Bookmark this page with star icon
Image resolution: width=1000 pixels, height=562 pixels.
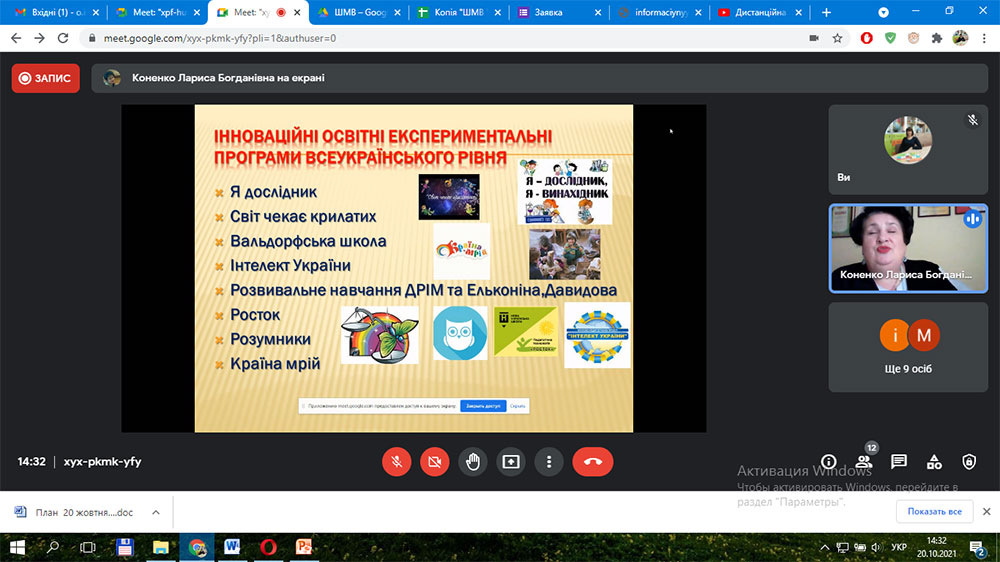point(837,38)
